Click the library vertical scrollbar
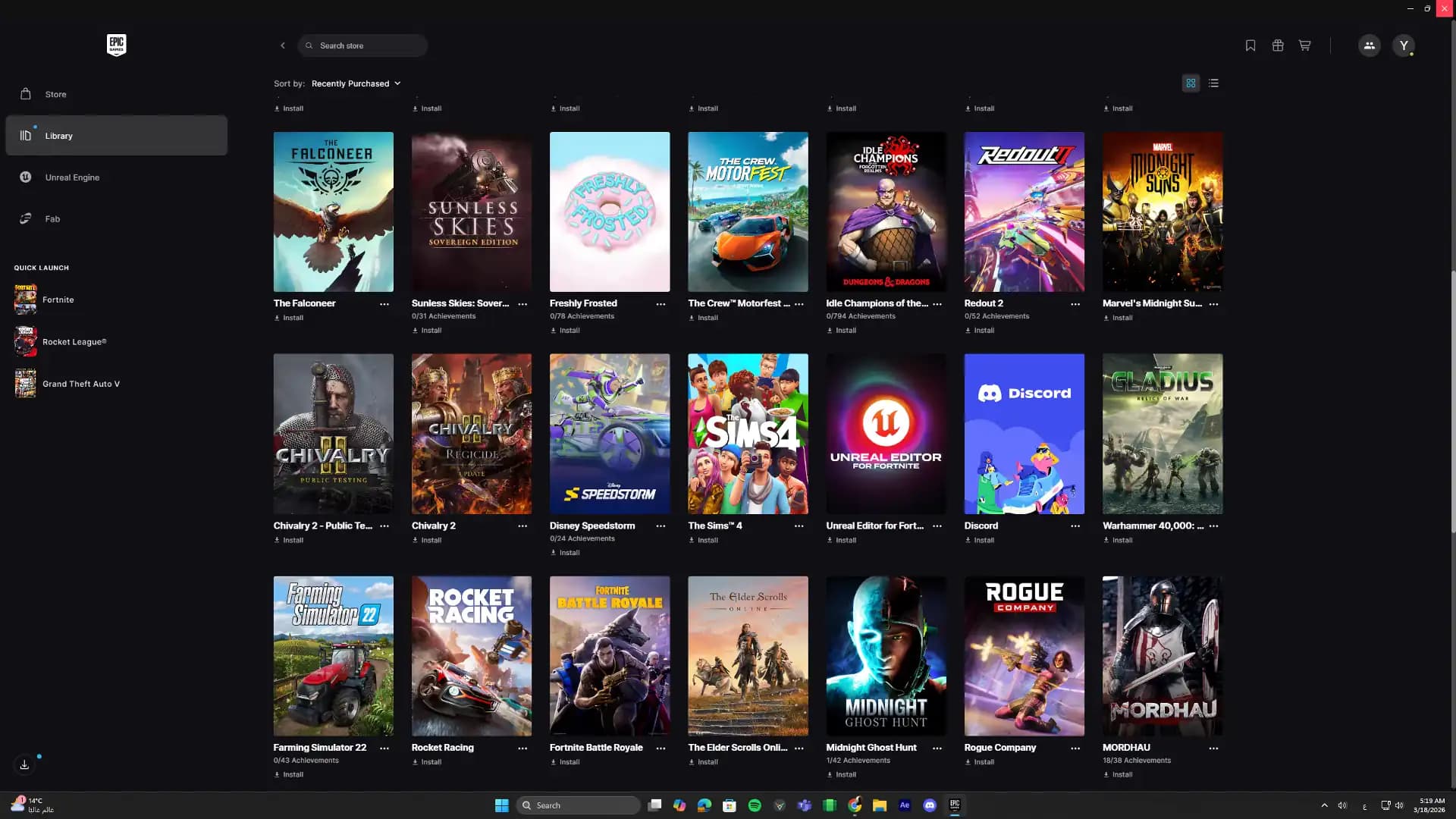 (1453, 402)
